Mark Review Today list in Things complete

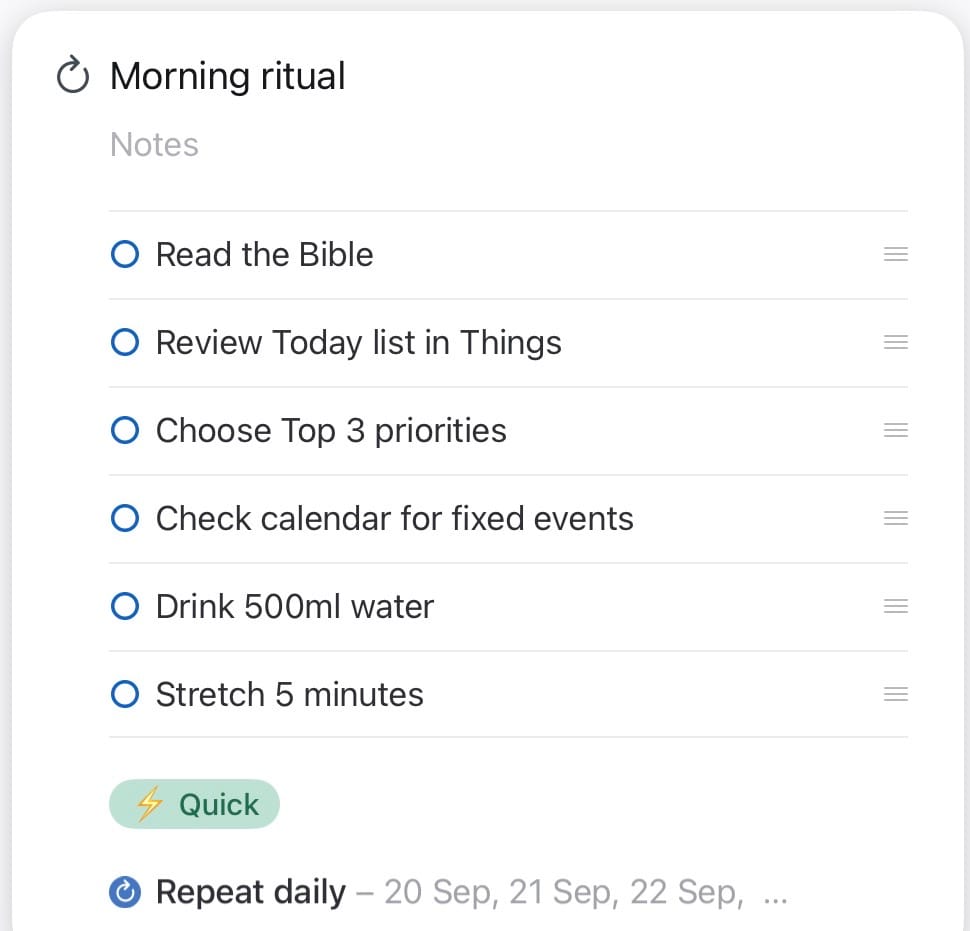124,343
